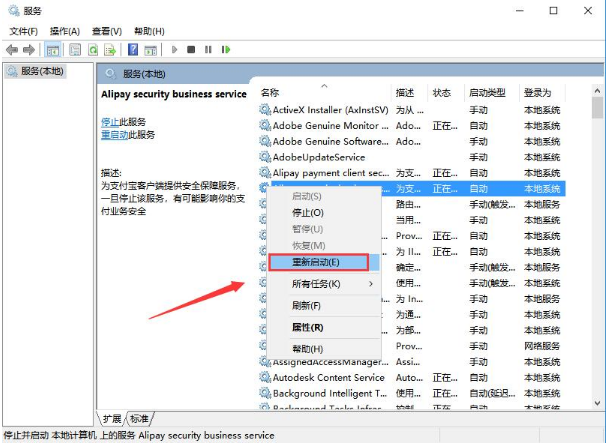Expand 所有任务(K) submenu arrow
This screenshot has height=443, width=606.
(x=371, y=284)
